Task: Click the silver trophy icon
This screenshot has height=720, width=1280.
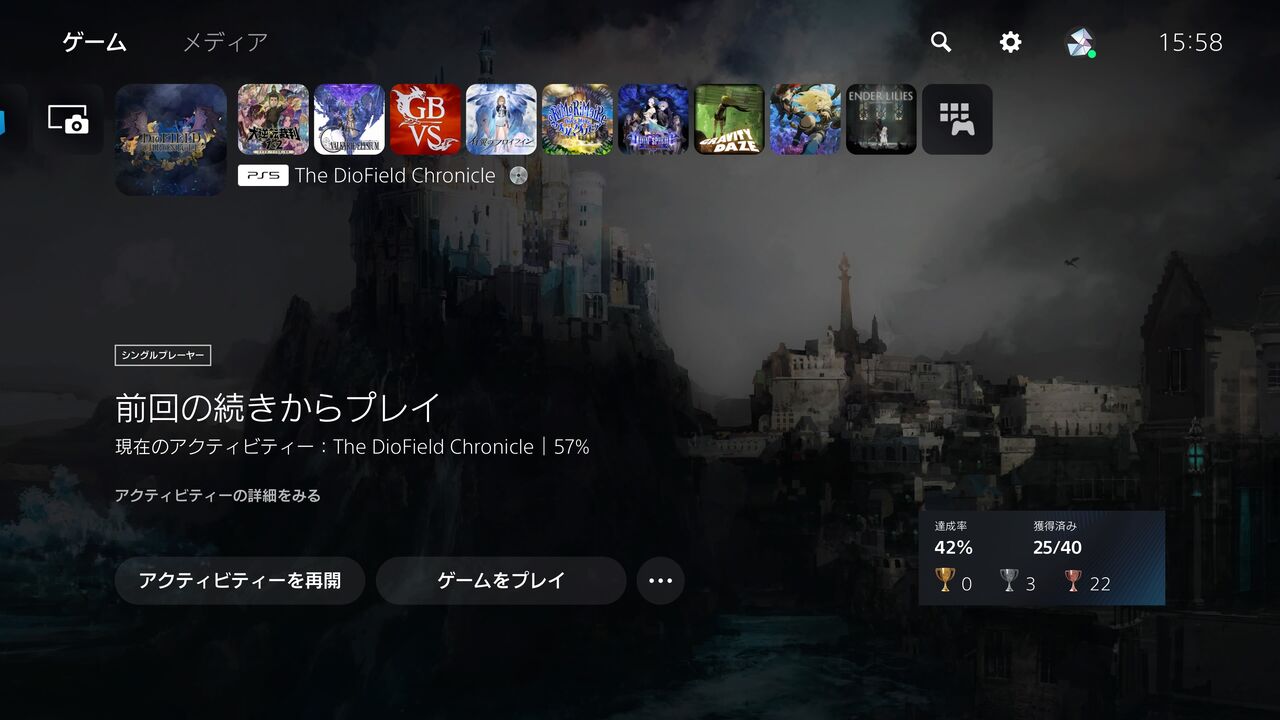Action: (1010, 580)
